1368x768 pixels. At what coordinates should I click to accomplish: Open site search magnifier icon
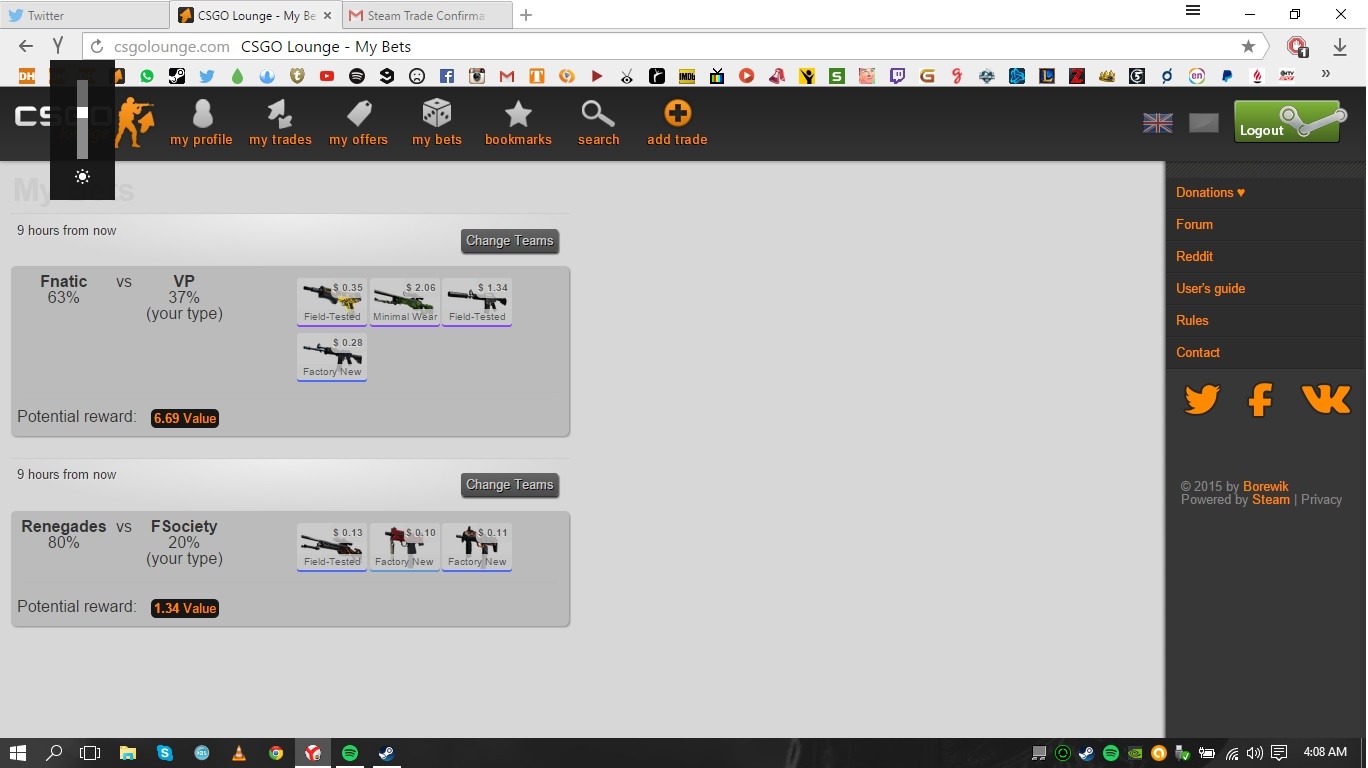(598, 123)
